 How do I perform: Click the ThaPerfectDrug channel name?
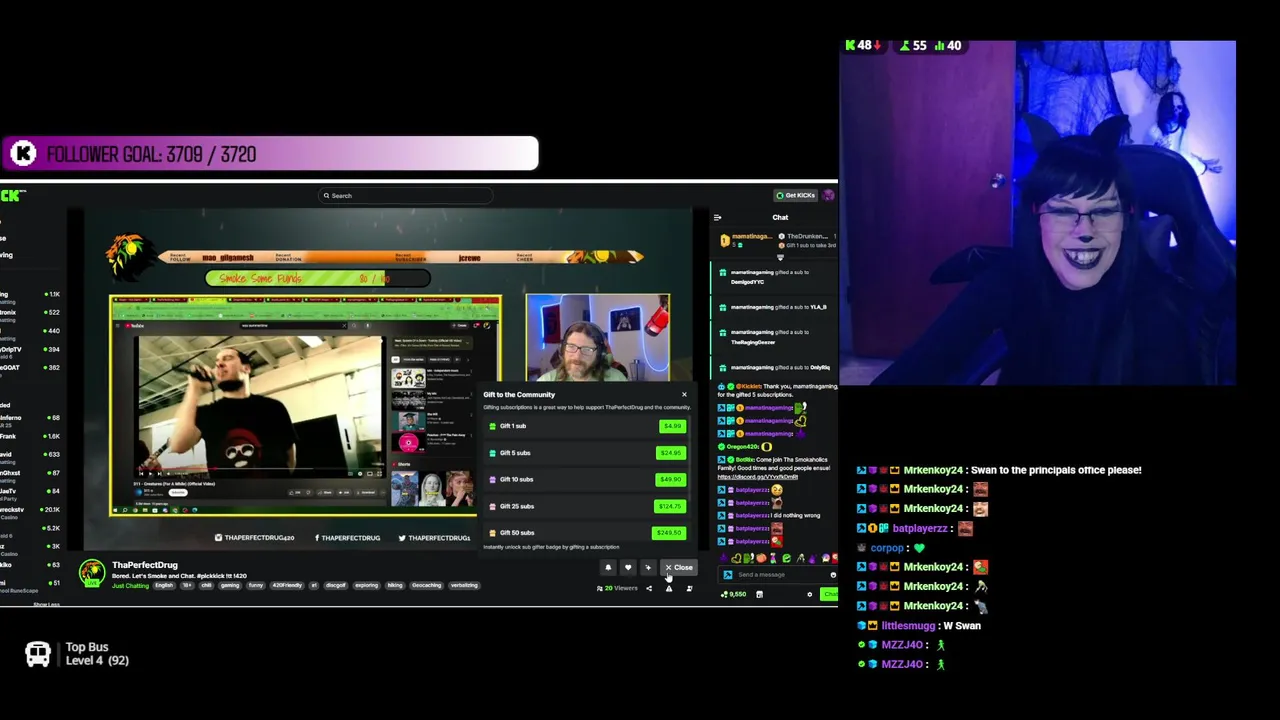click(x=145, y=565)
